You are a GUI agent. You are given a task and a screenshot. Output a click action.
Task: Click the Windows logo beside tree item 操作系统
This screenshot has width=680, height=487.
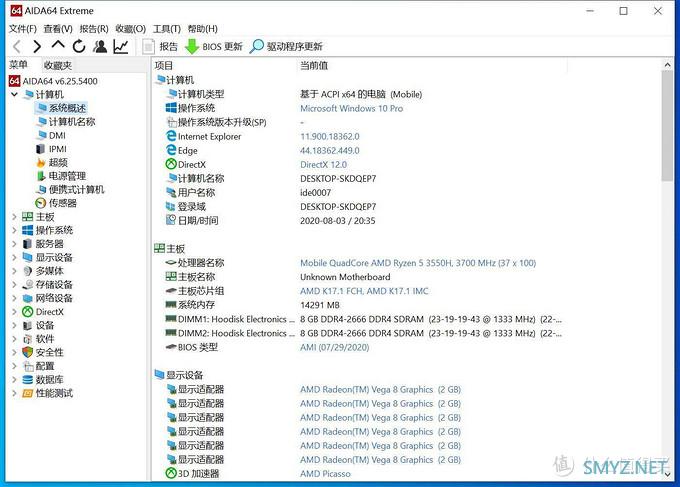(x=27, y=230)
